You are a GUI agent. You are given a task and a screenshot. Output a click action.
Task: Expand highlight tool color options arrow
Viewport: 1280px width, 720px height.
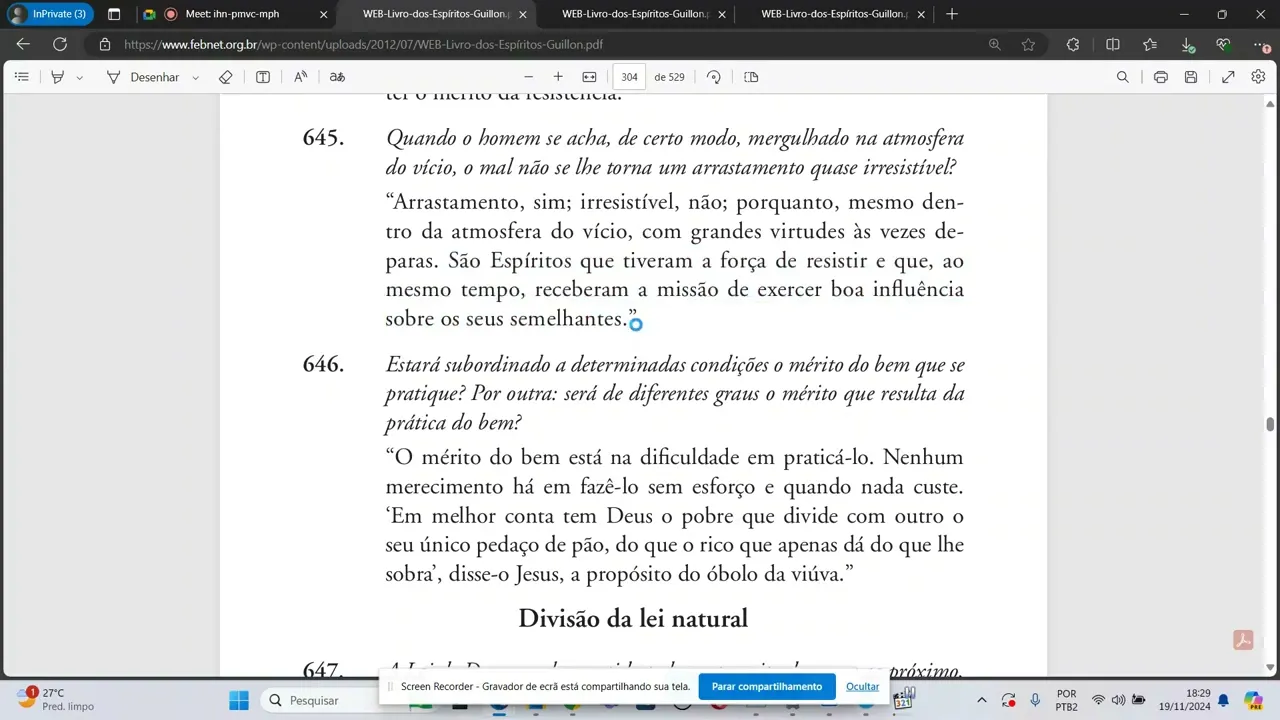tap(79, 77)
